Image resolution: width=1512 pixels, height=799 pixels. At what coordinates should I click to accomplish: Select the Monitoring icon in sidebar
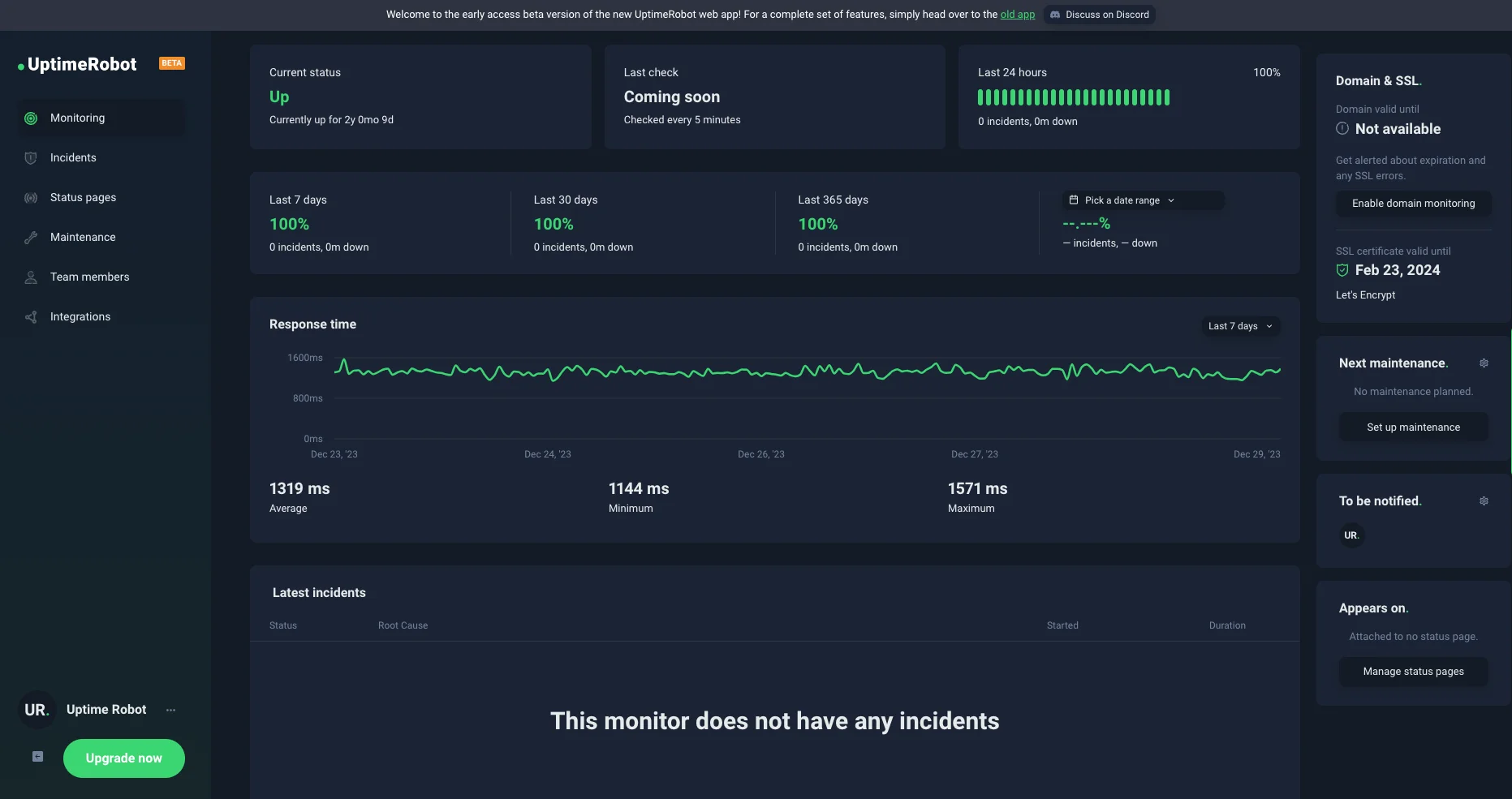click(x=30, y=118)
